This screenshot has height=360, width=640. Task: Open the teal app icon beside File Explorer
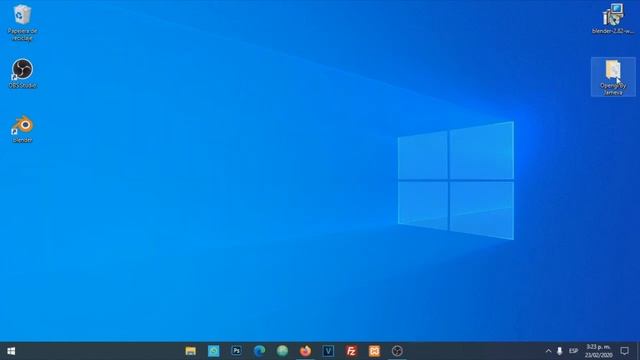click(213, 351)
